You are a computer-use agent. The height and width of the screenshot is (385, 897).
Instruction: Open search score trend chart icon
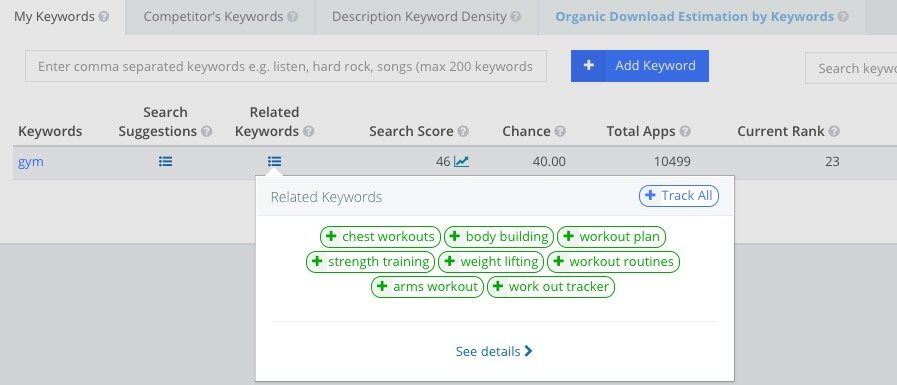pyautogui.click(x=461, y=162)
